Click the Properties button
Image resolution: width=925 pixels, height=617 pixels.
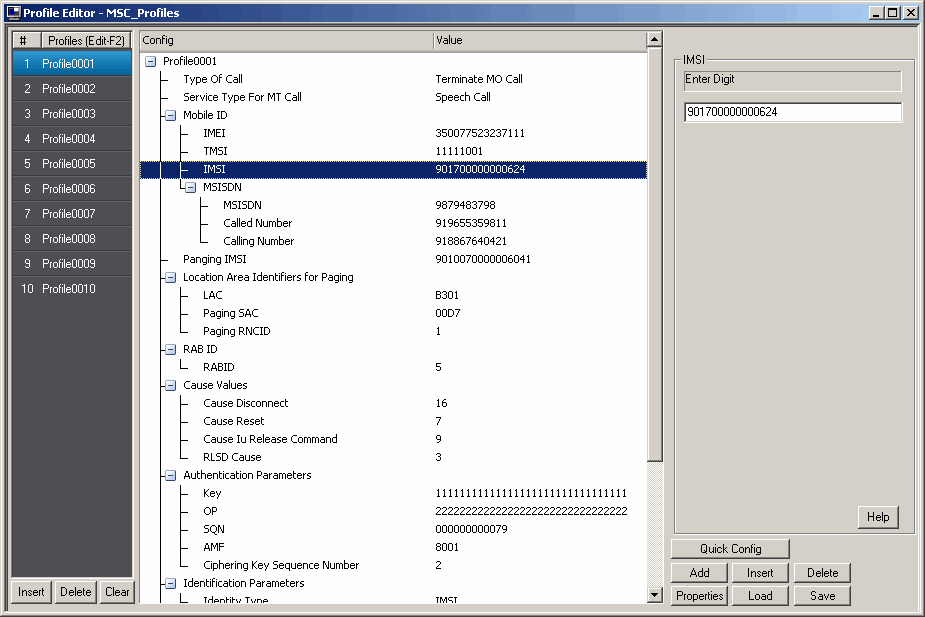click(x=699, y=595)
